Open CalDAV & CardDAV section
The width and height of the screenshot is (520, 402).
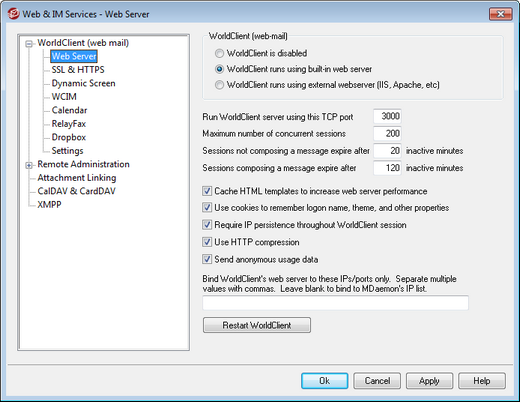(x=76, y=191)
